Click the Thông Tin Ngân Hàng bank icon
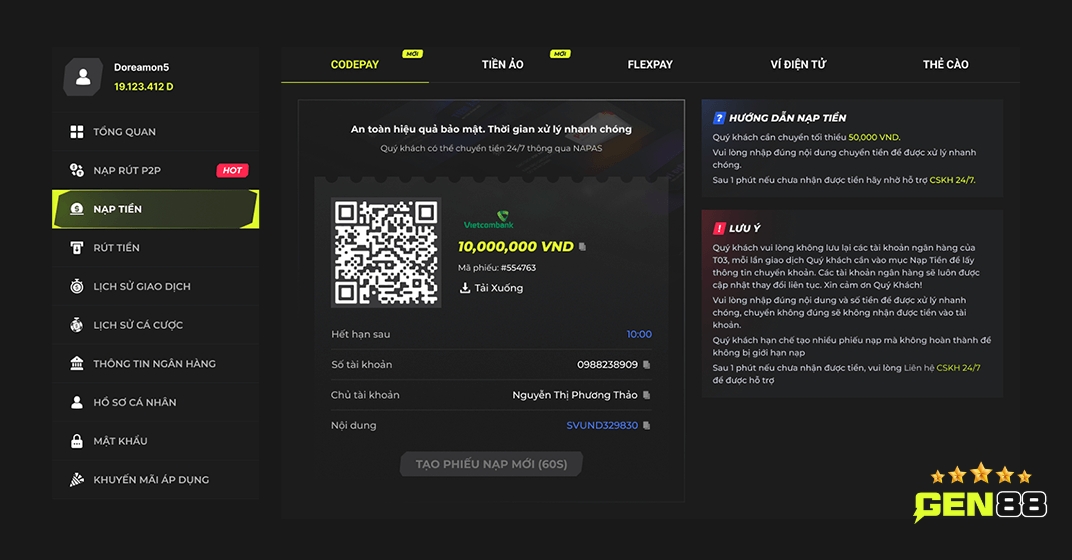Screen dimensions: 1072x560 pos(77,363)
